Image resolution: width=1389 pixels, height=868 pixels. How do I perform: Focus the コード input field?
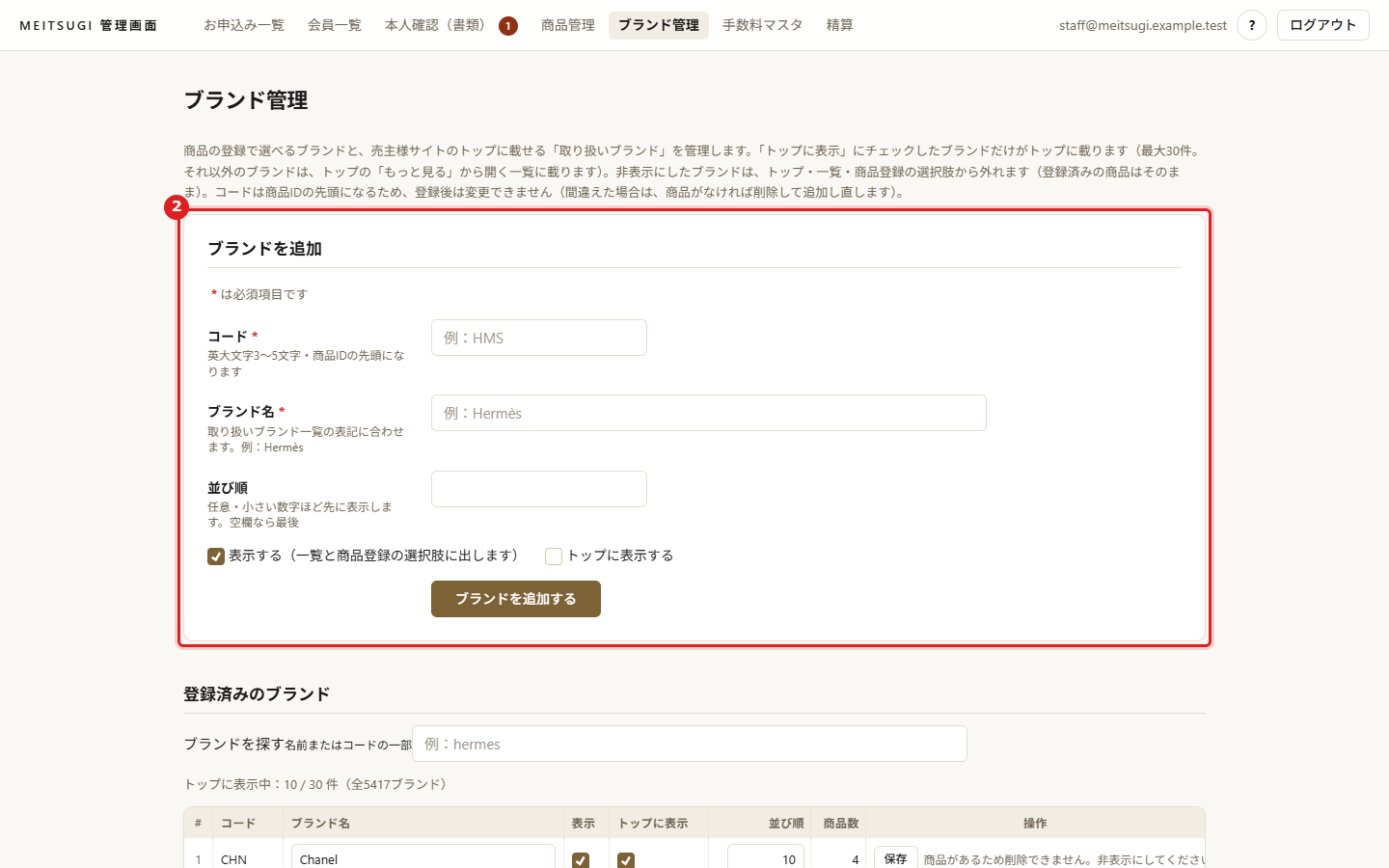tap(539, 338)
